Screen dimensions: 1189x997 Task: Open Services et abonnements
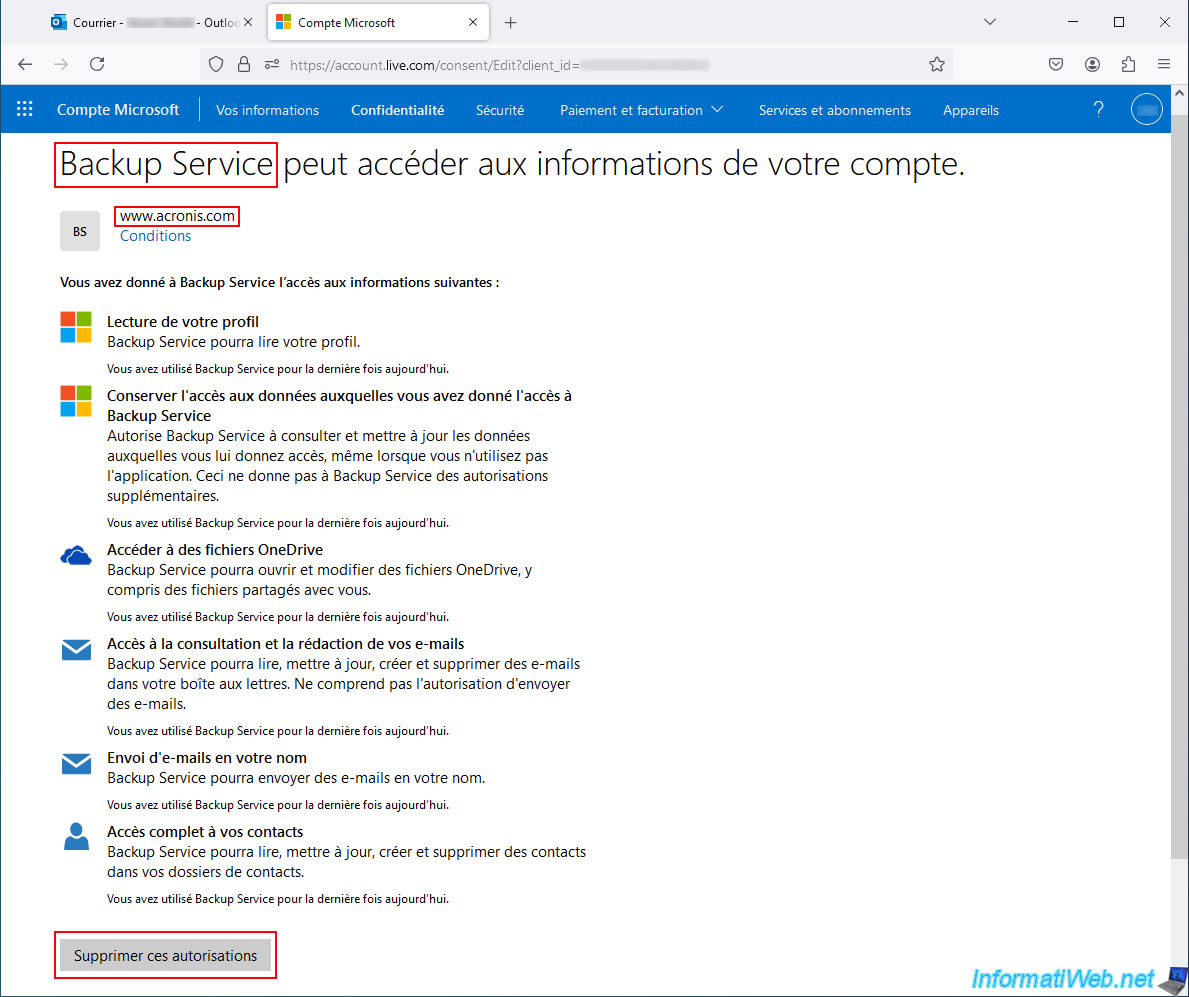tap(834, 110)
